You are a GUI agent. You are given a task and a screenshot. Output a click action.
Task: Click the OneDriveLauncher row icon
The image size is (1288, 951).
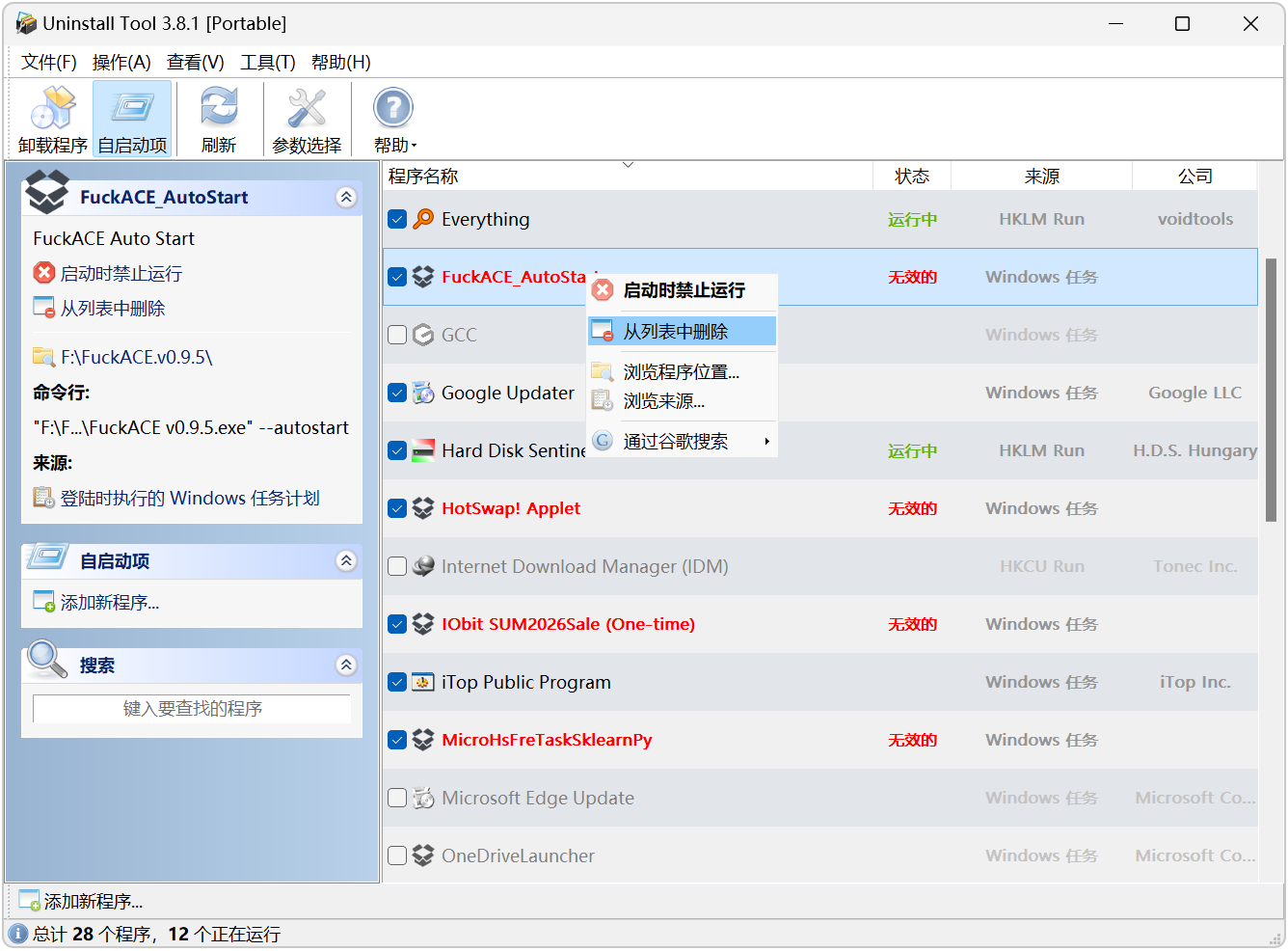pos(423,856)
